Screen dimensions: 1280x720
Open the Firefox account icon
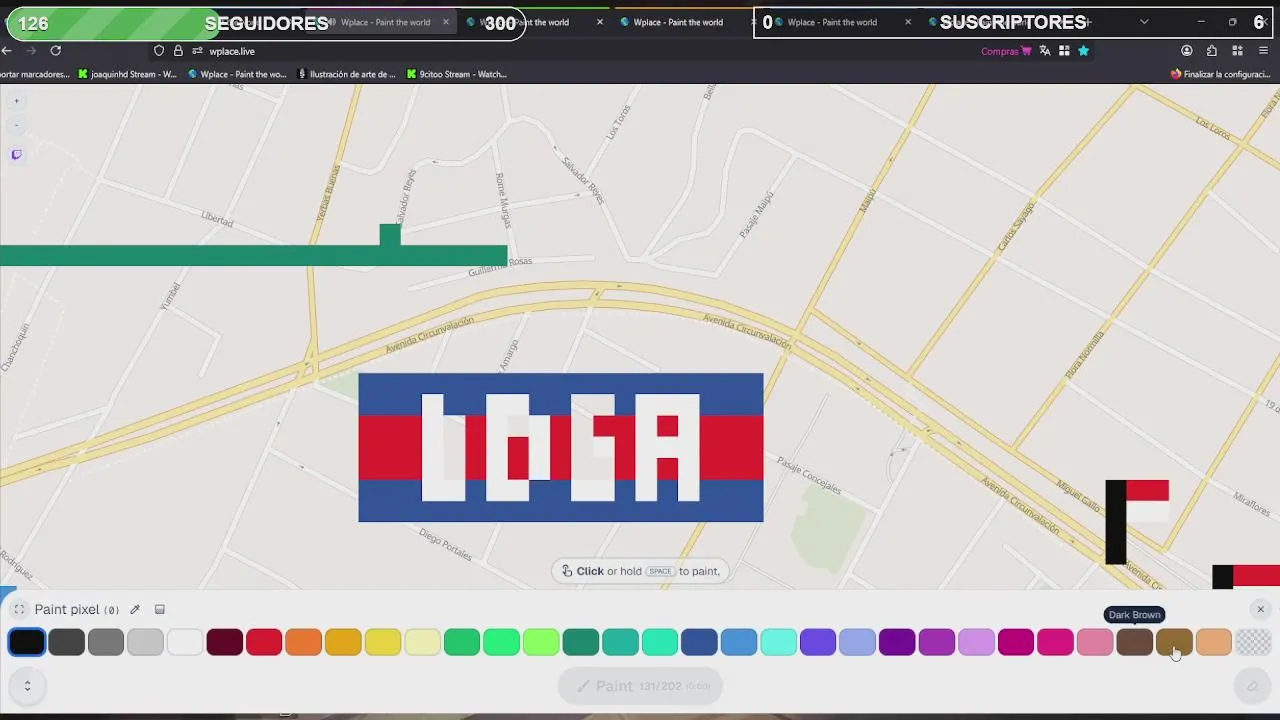[x=1187, y=51]
